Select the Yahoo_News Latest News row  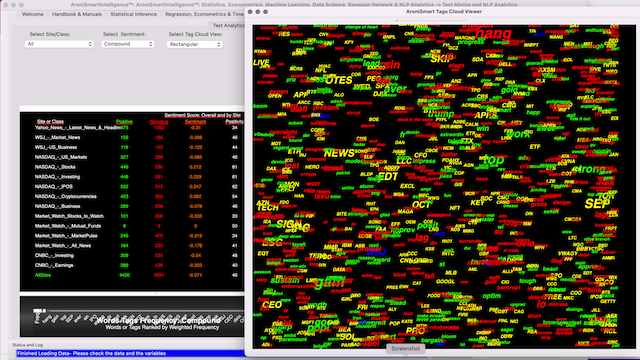pyautogui.click(x=132, y=128)
